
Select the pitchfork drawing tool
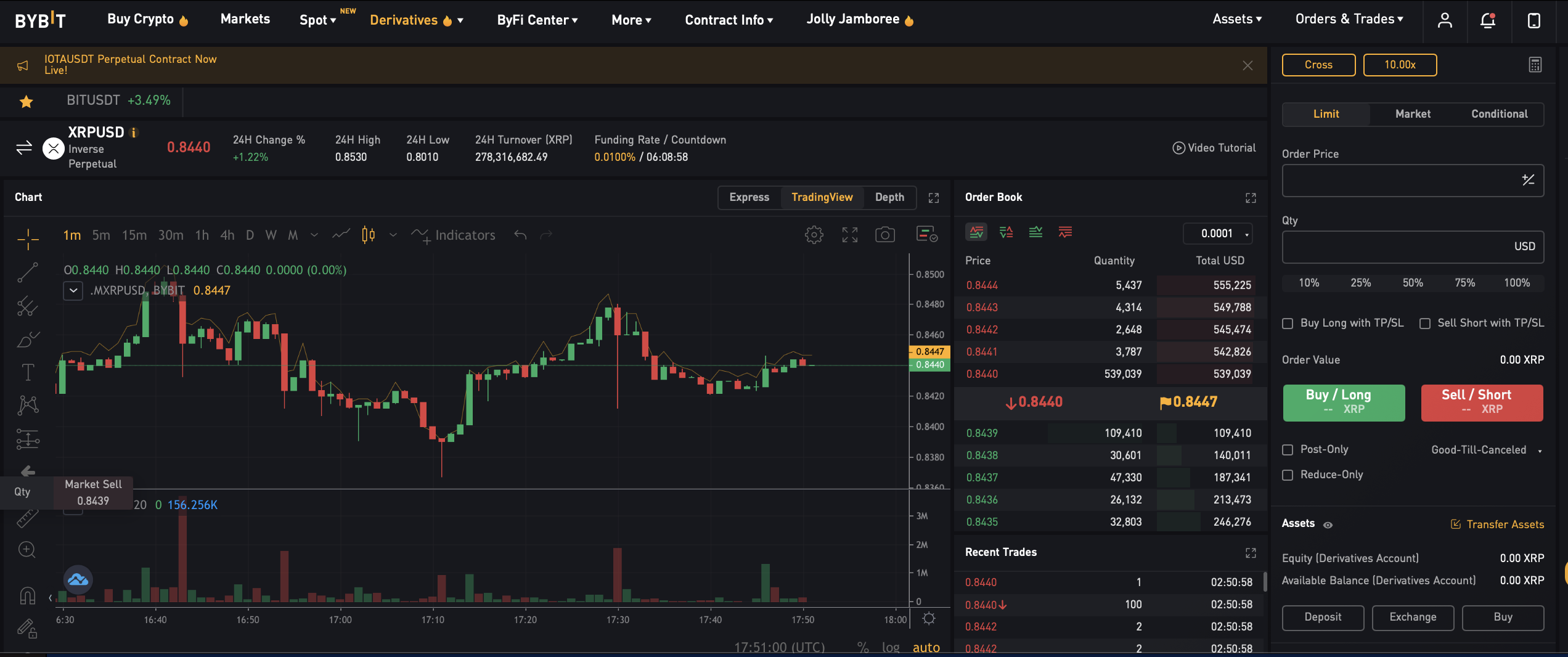(x=28, y=306)
